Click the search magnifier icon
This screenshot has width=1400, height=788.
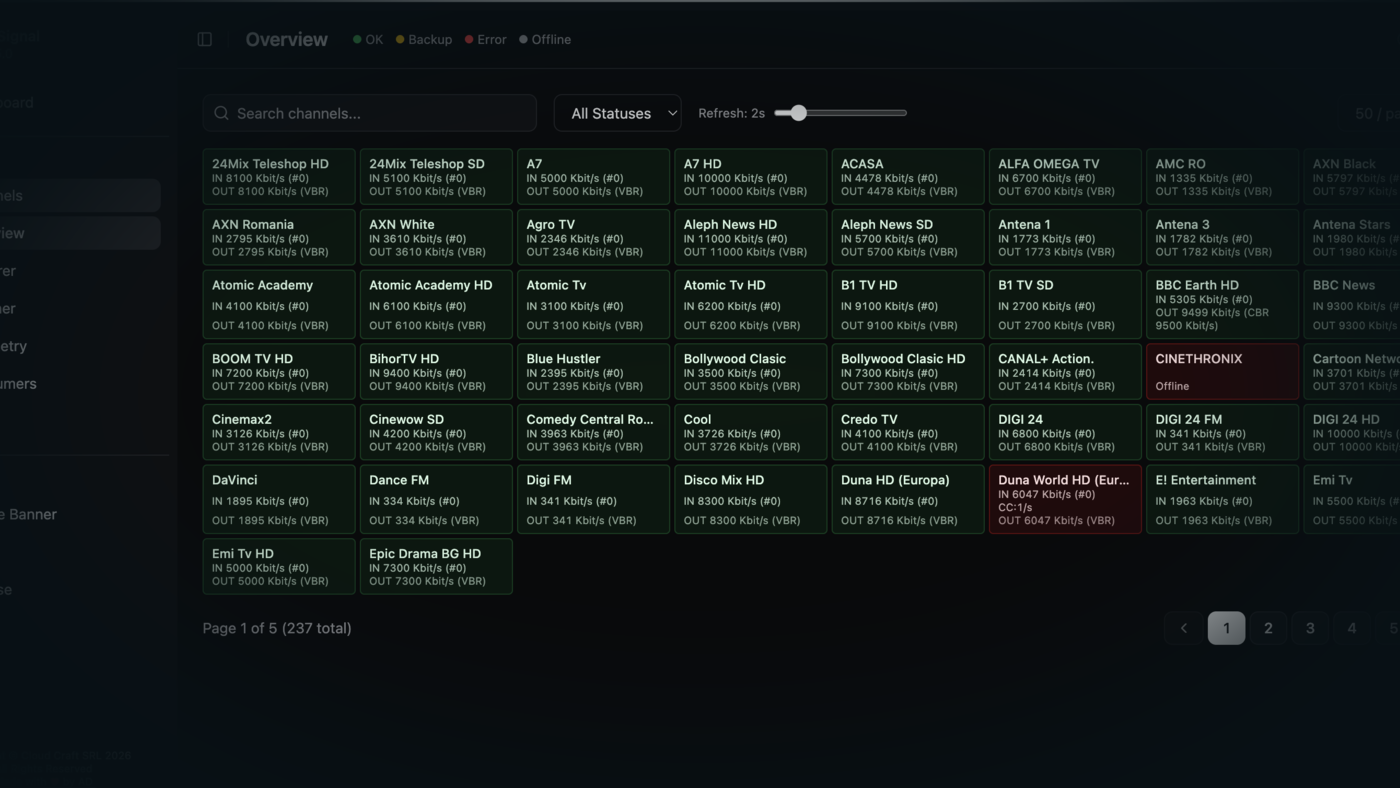pos(221,113)
